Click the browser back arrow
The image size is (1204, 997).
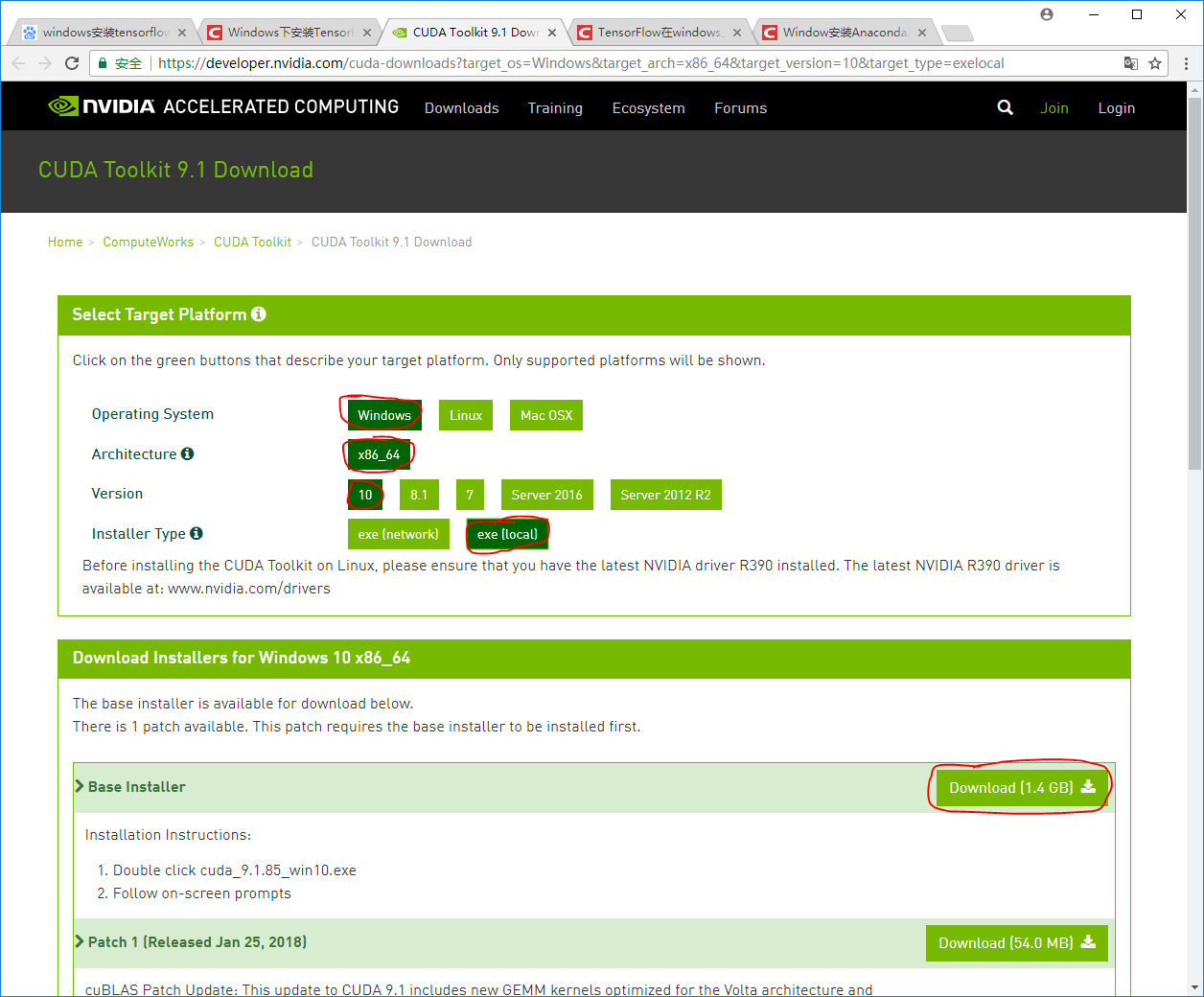(18, 63)
